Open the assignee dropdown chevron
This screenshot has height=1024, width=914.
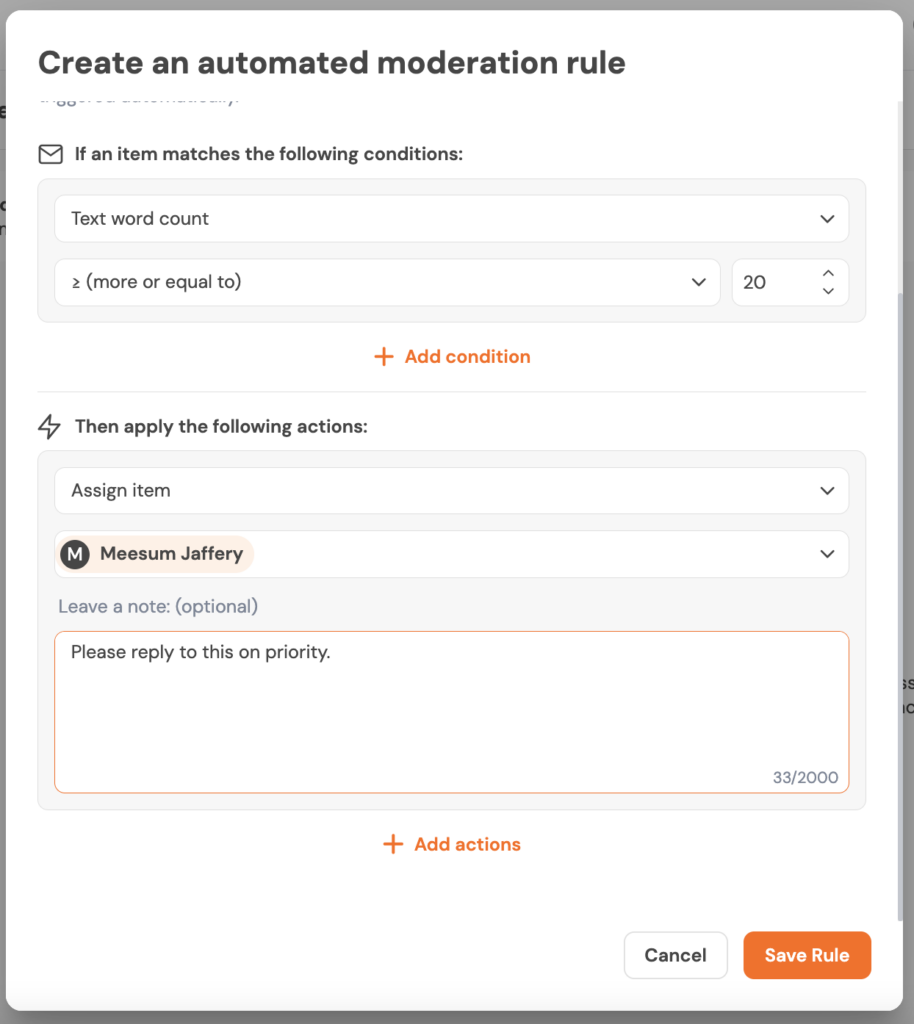827,554
